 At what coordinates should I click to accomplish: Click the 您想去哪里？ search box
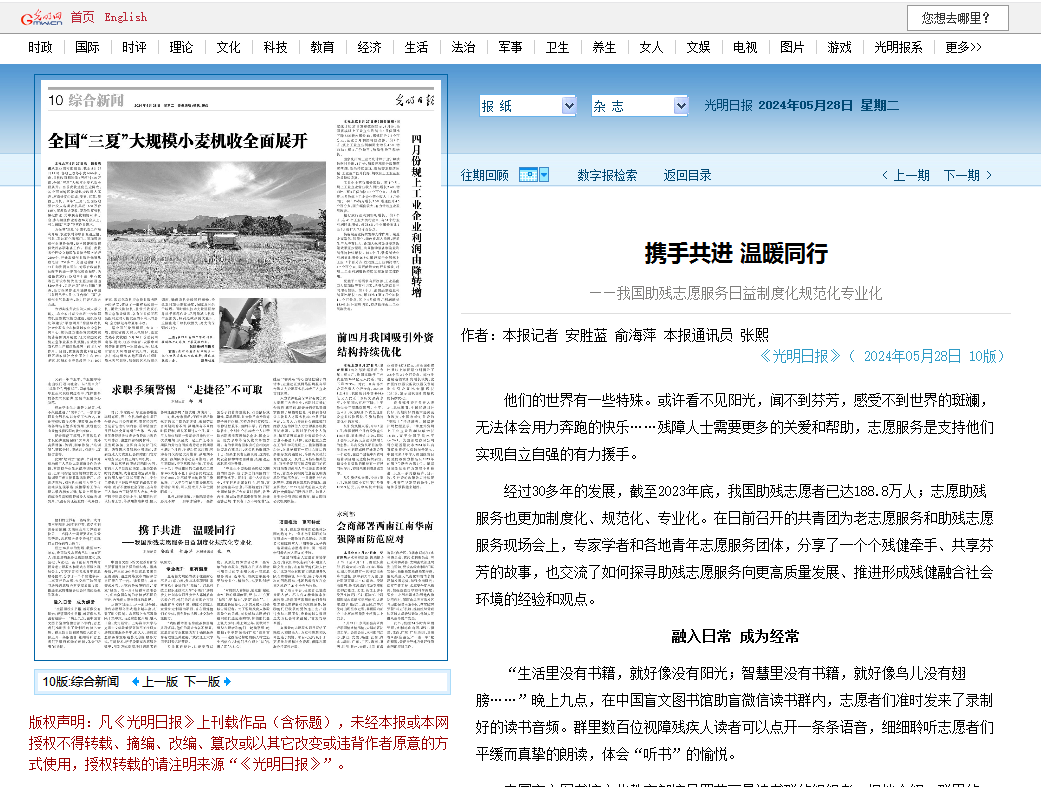coord(957,18)
